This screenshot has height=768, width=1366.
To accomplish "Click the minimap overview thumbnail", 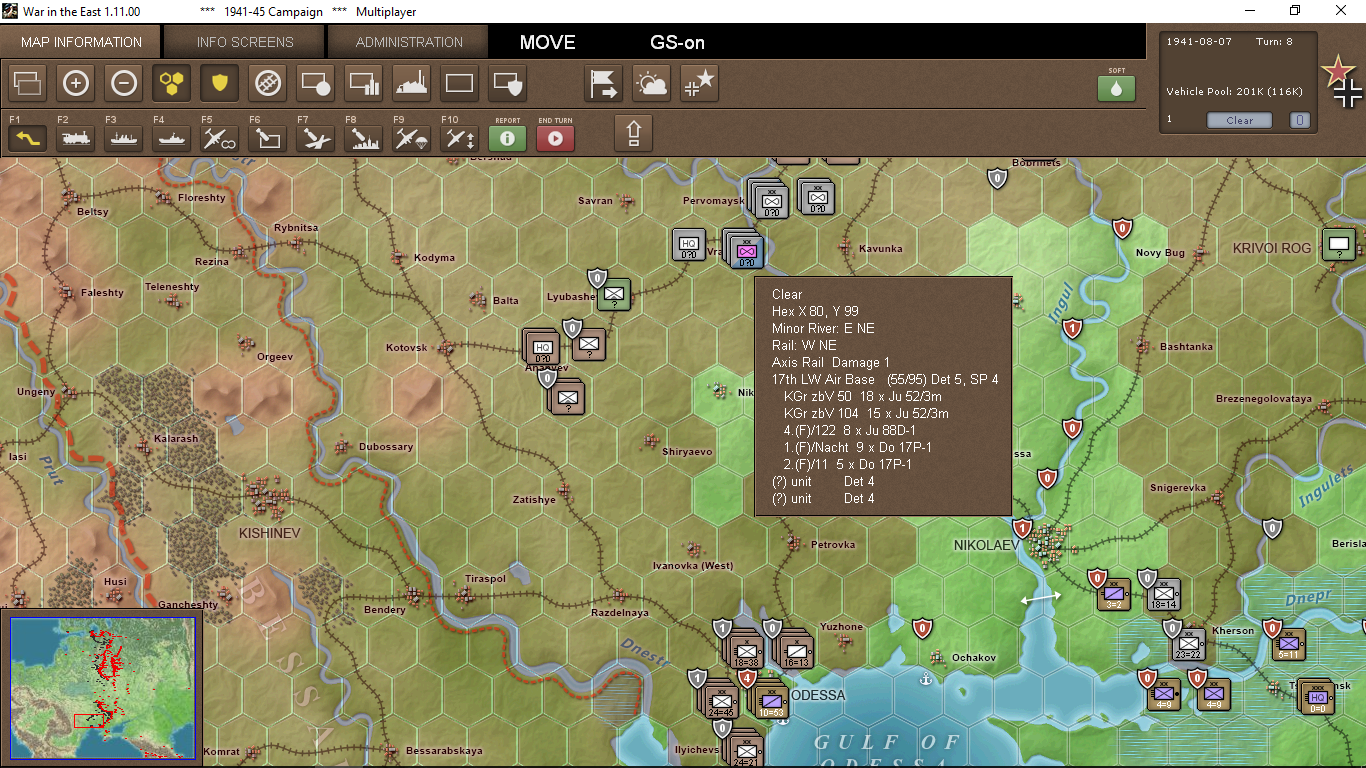I will pyautogui.click(x=105, y=687).
